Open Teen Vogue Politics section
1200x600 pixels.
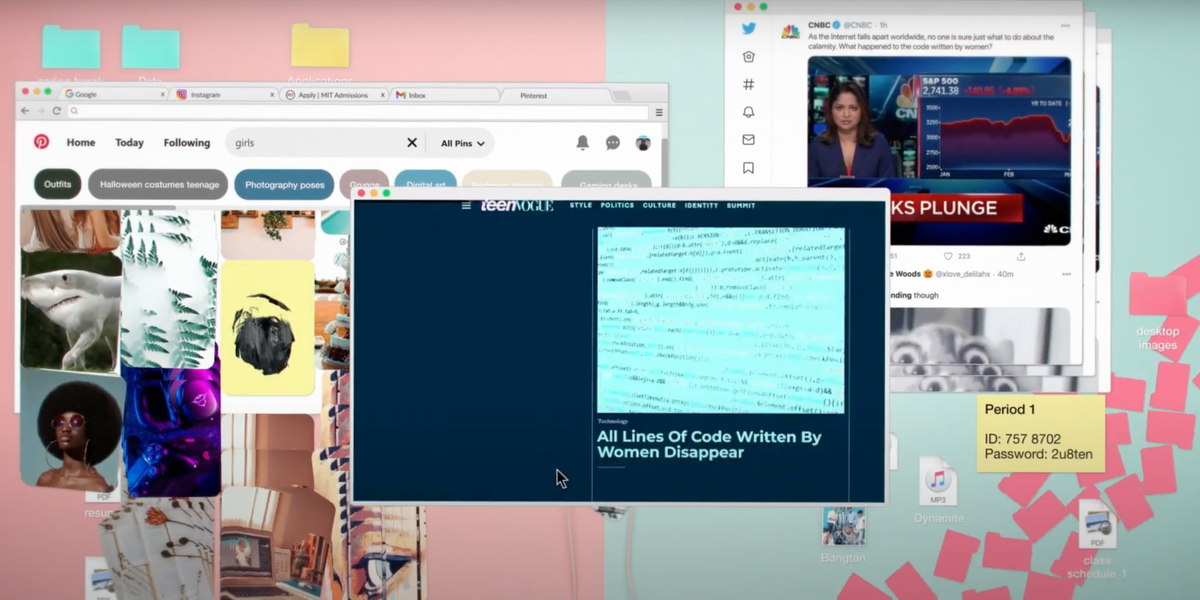[617, 205]
